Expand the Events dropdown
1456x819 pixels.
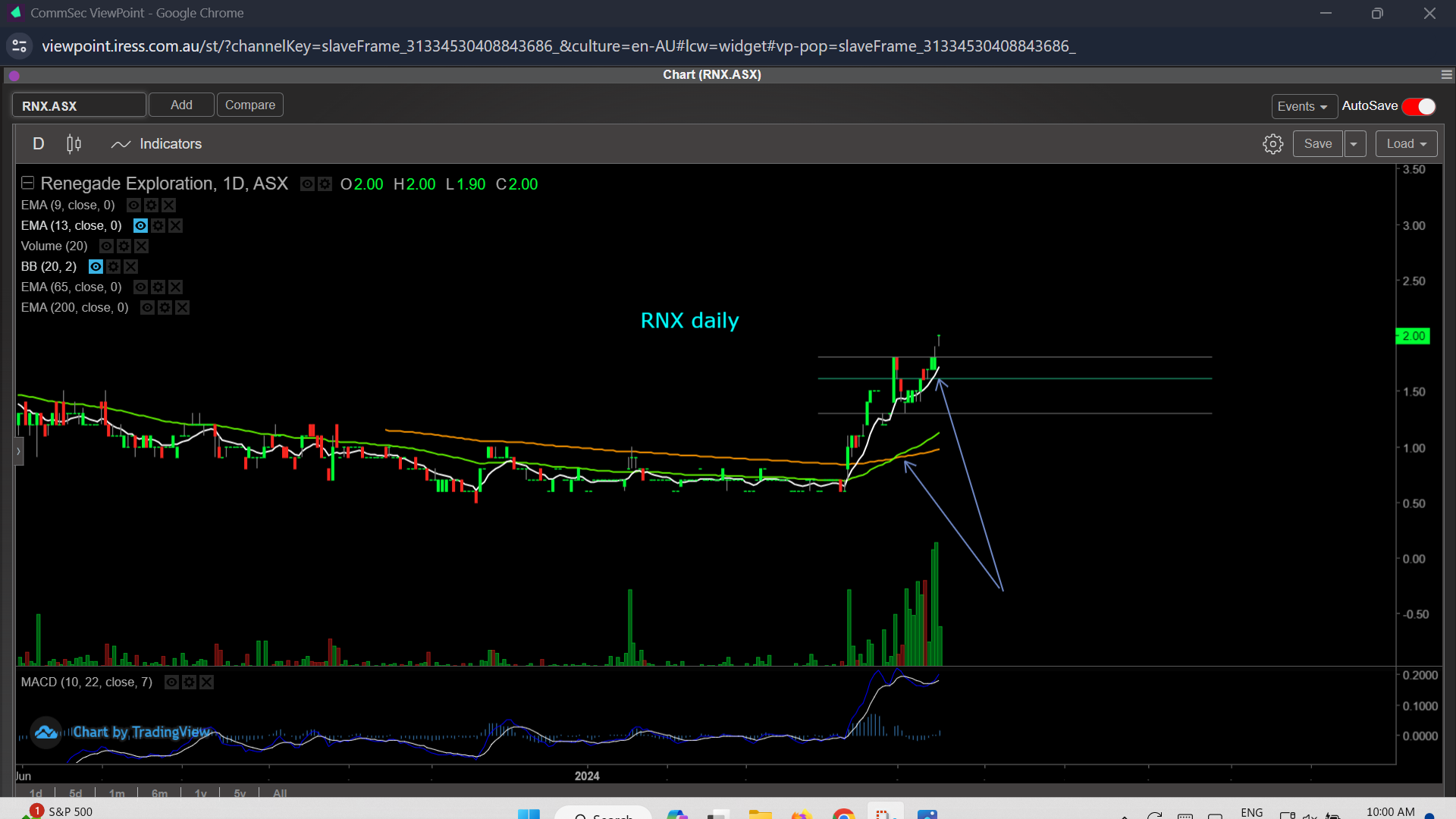coord(1304,107)
